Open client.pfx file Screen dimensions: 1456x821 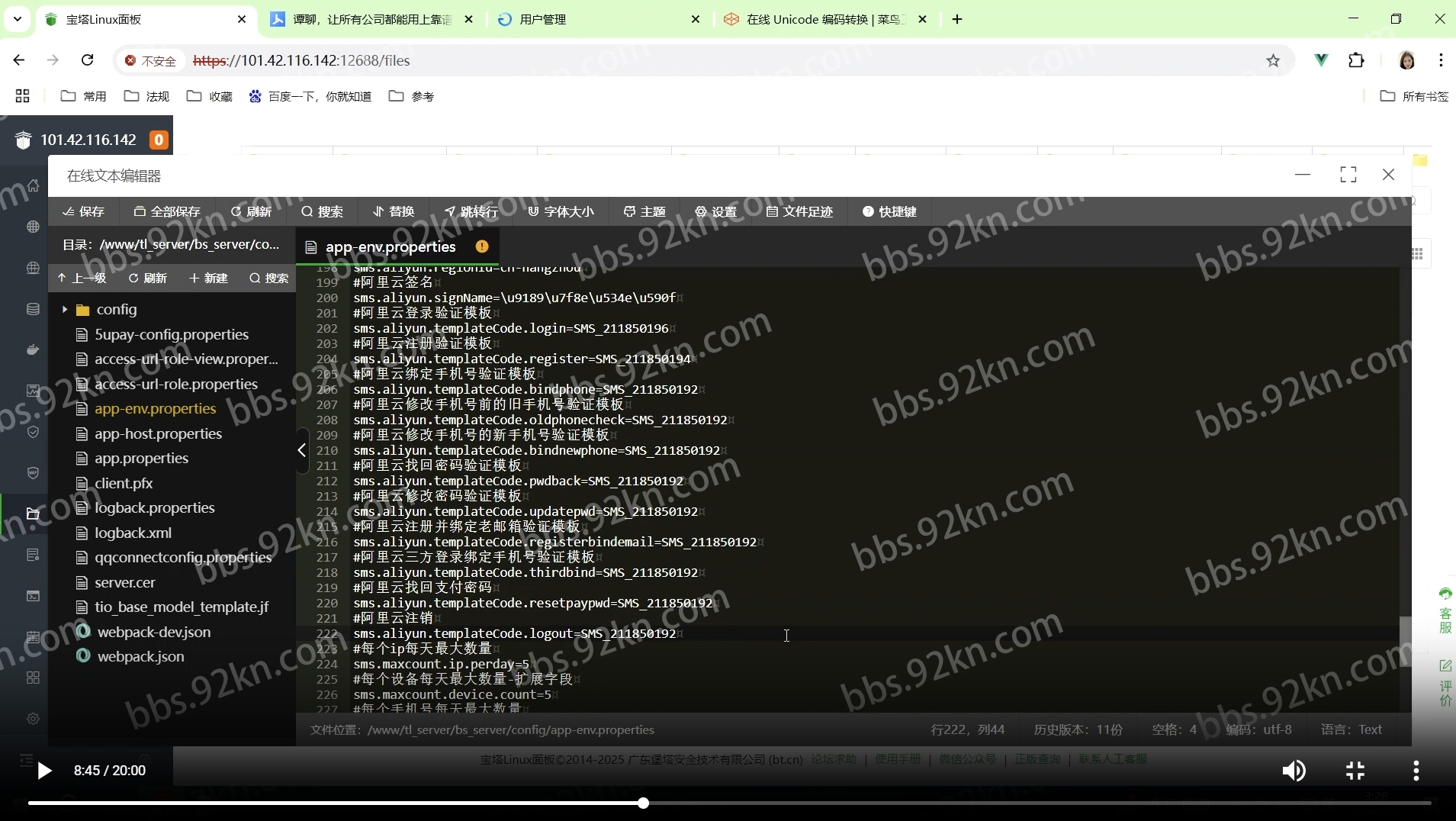click(123, 483)
